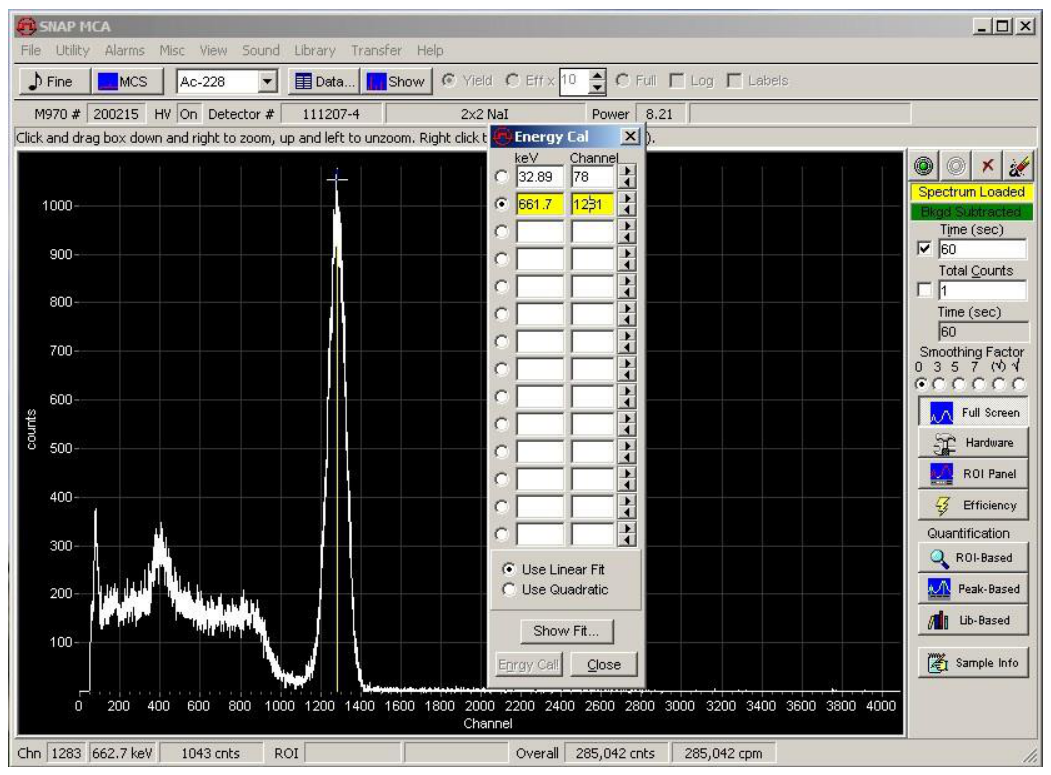This screenshot has width=1051, height=775.
Task: Toggle the preset Time (sec) checkbox
Action: click(x=924, y=249)
